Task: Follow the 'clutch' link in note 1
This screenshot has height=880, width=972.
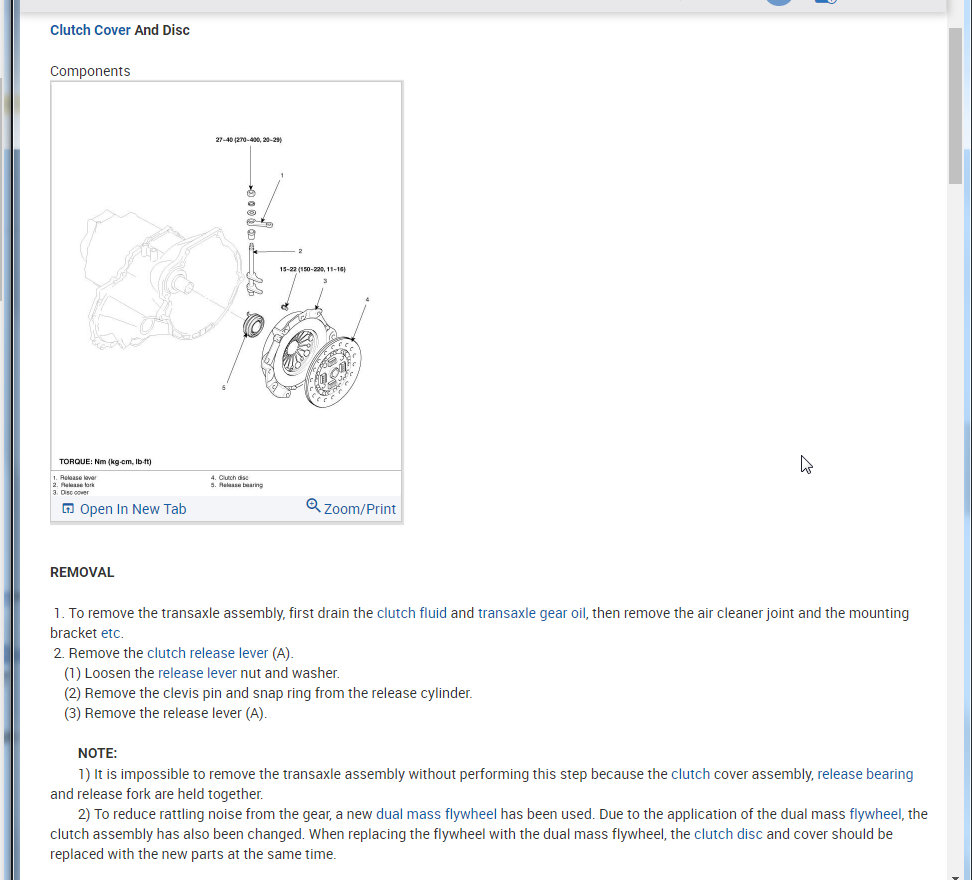Action: pos(691,774)
